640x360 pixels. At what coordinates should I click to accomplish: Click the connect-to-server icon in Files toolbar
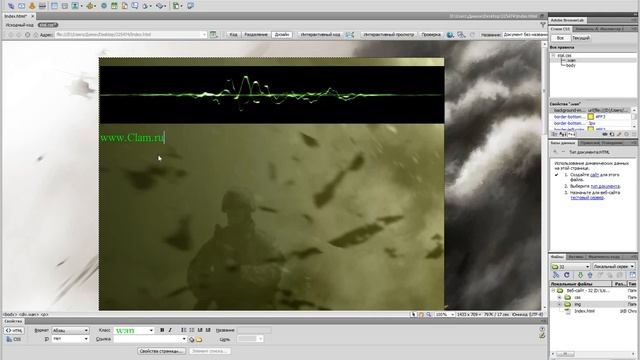click(556, 276)
